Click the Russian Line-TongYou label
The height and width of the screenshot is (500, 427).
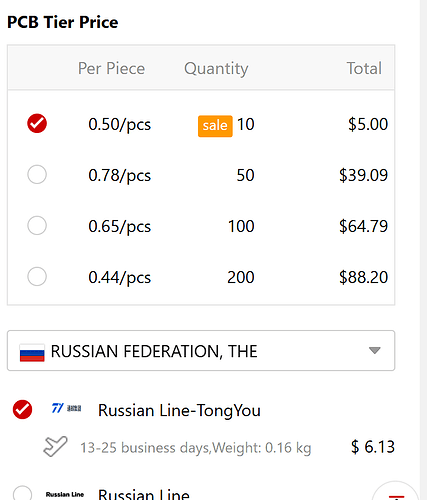179,411
